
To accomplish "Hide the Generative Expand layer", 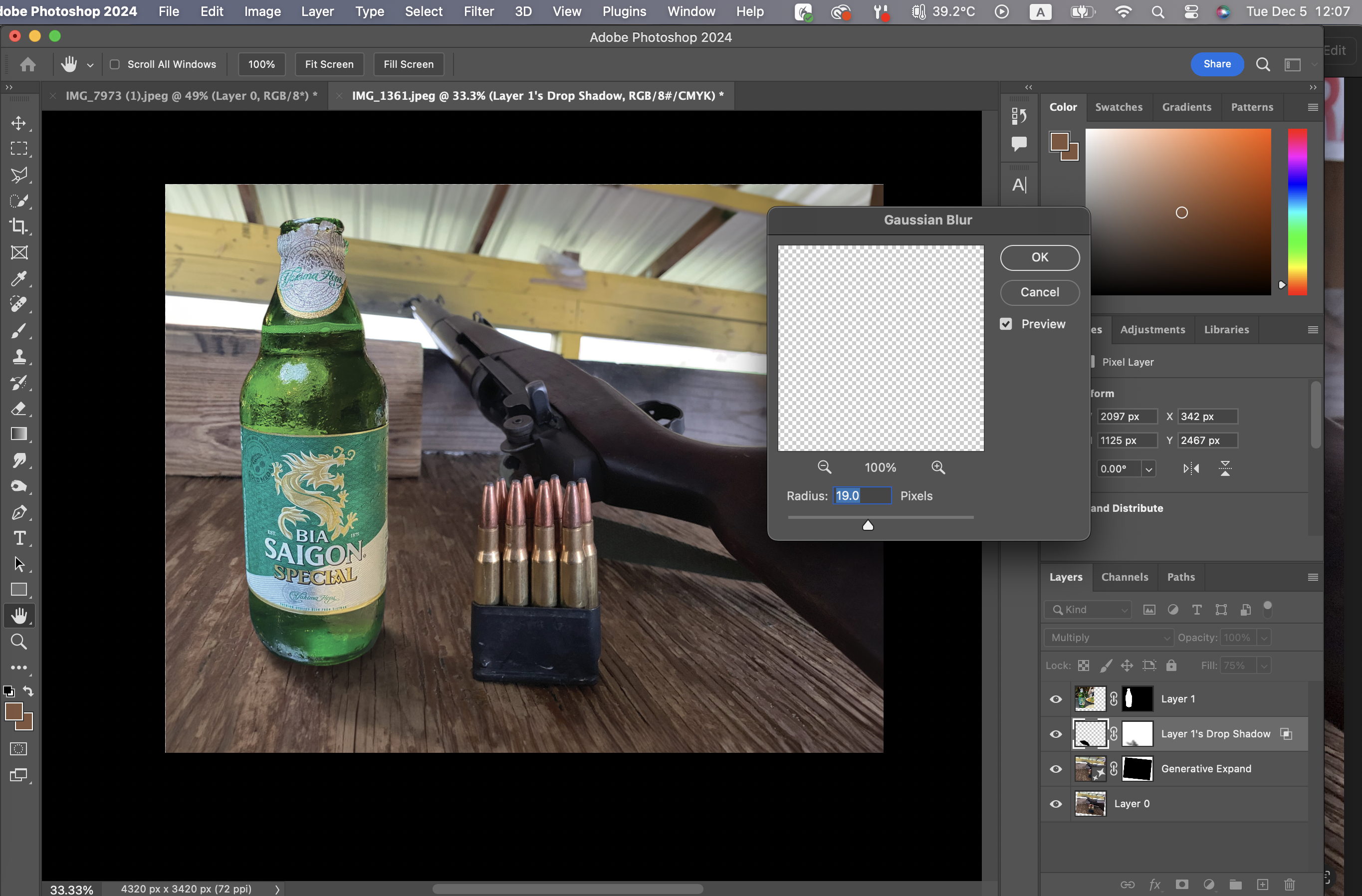I will pyautogui.click(x=1055, y=768).
